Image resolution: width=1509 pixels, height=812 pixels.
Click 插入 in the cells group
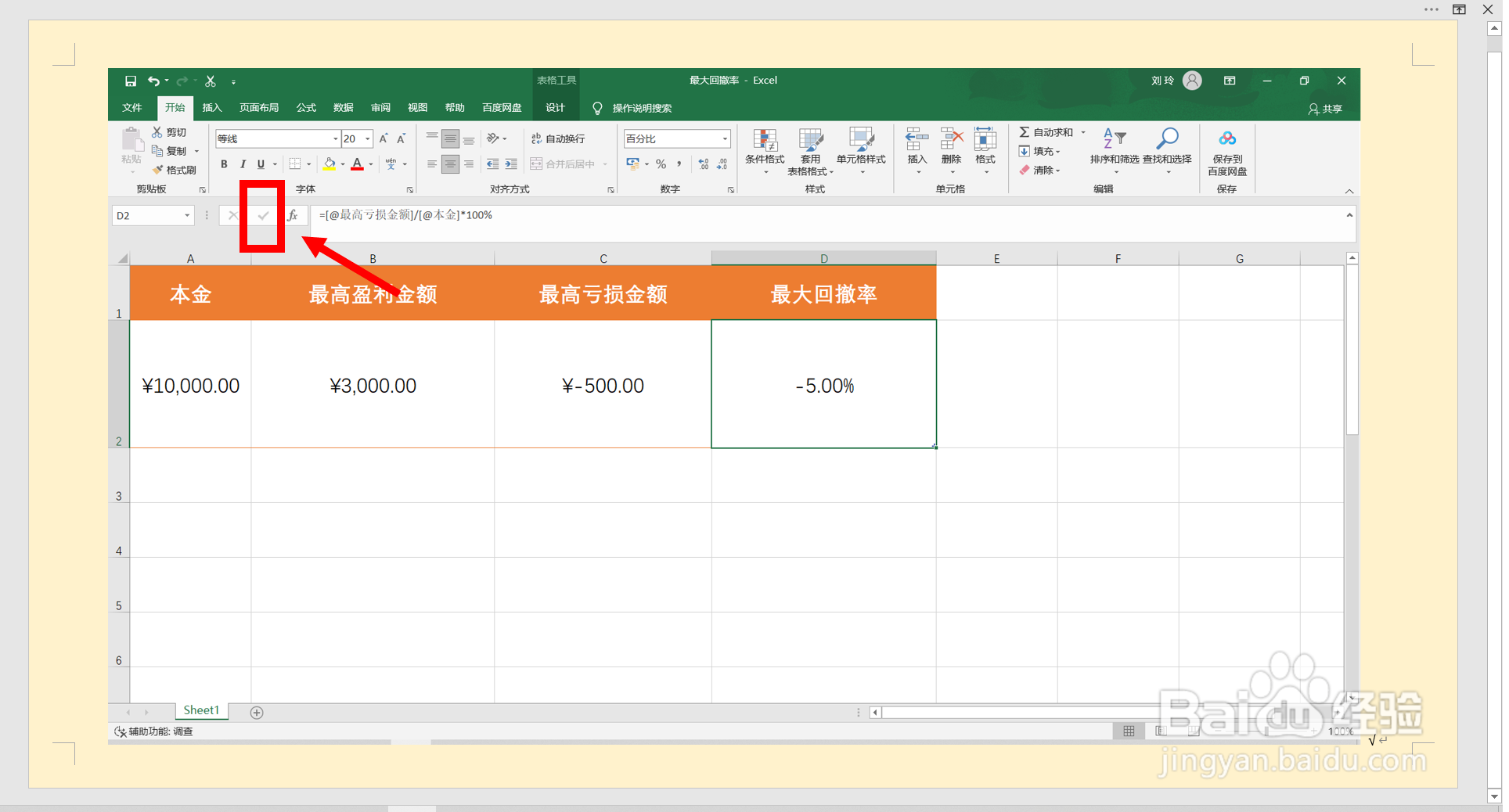pos(917,152)
